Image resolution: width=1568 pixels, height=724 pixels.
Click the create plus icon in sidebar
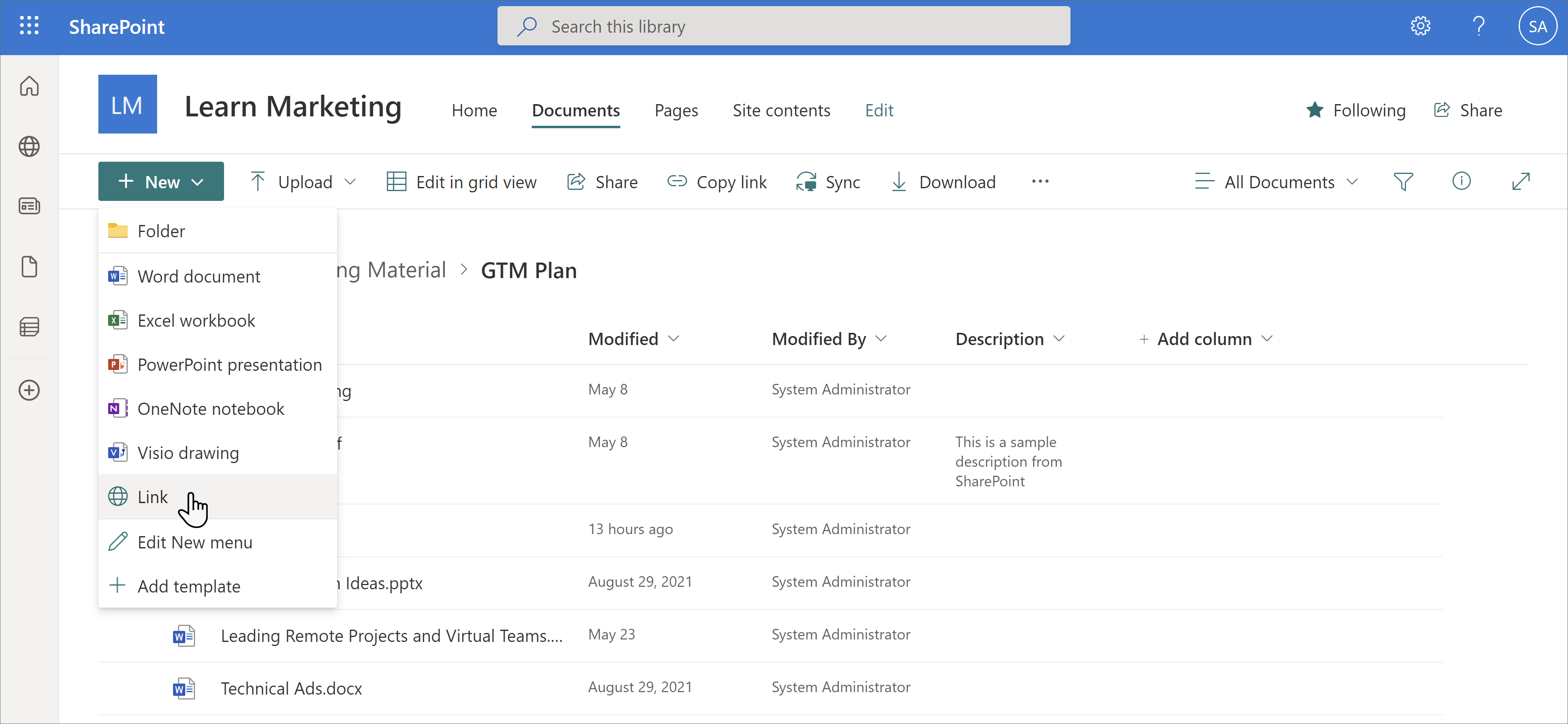29,390
